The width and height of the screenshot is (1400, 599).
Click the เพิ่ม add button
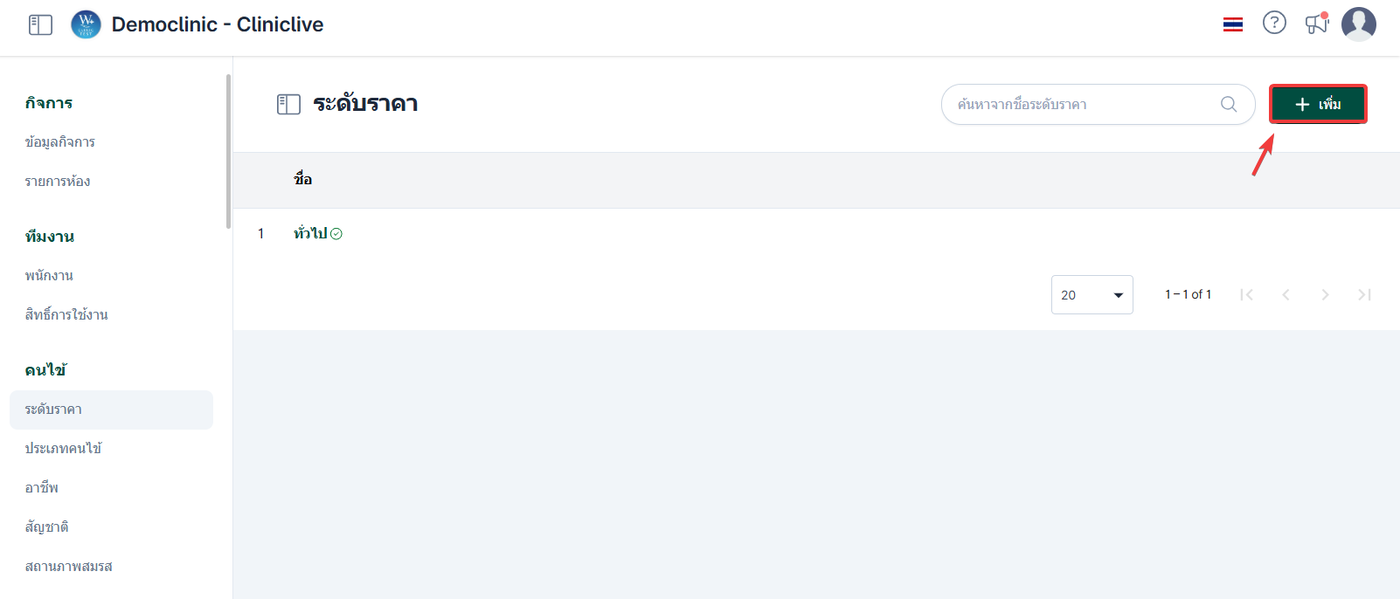(x=1317, y=104)
